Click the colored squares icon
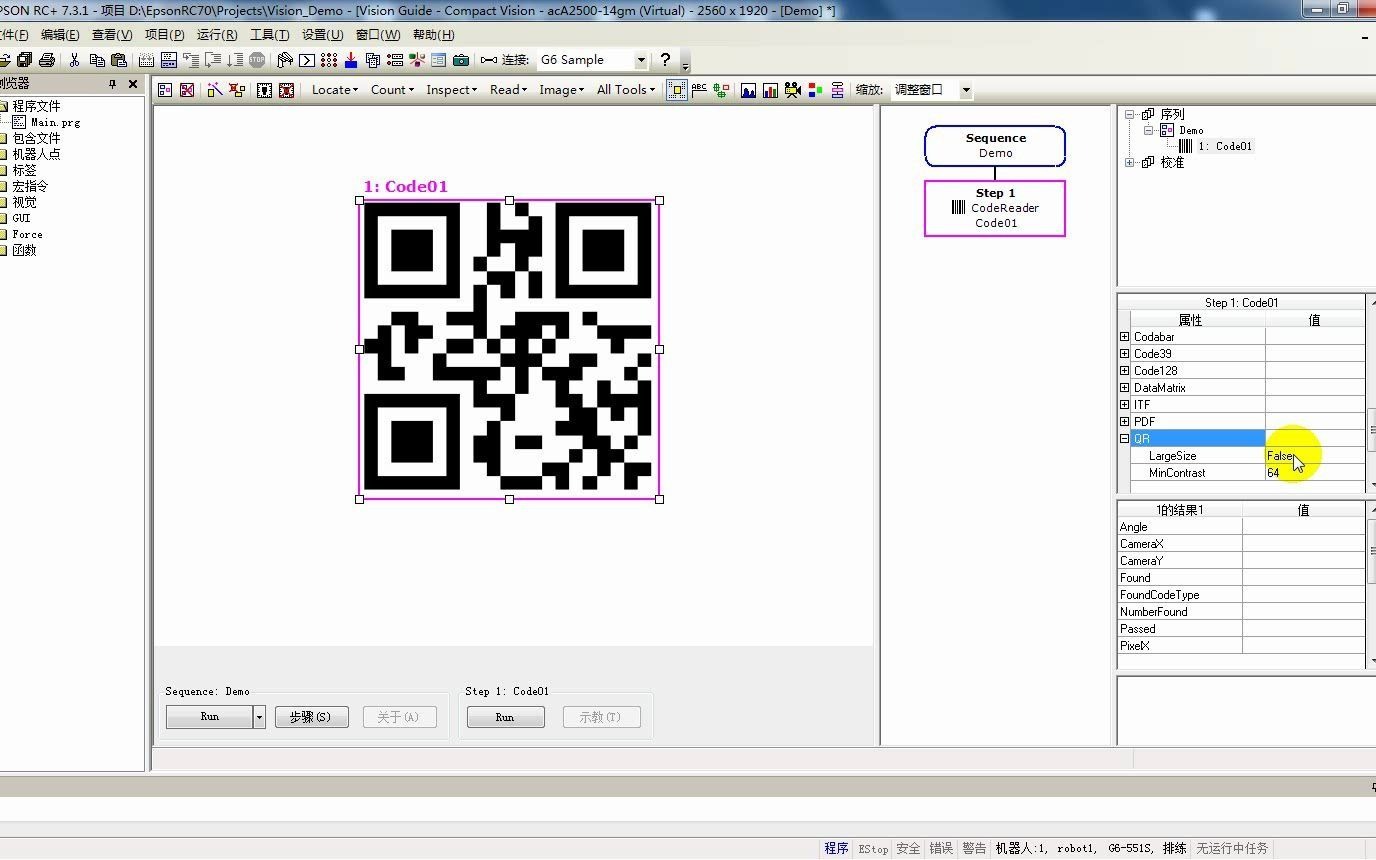 click(x=815, y=90)
